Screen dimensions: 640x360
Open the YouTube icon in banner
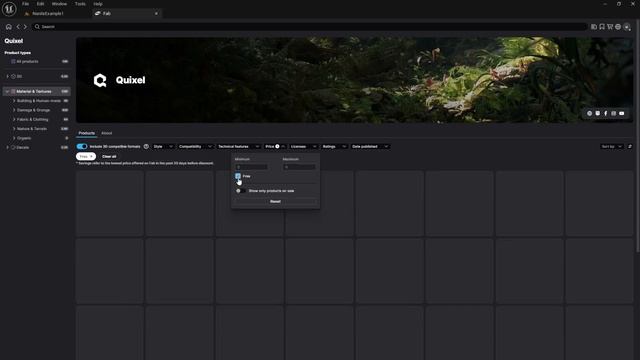622,113
